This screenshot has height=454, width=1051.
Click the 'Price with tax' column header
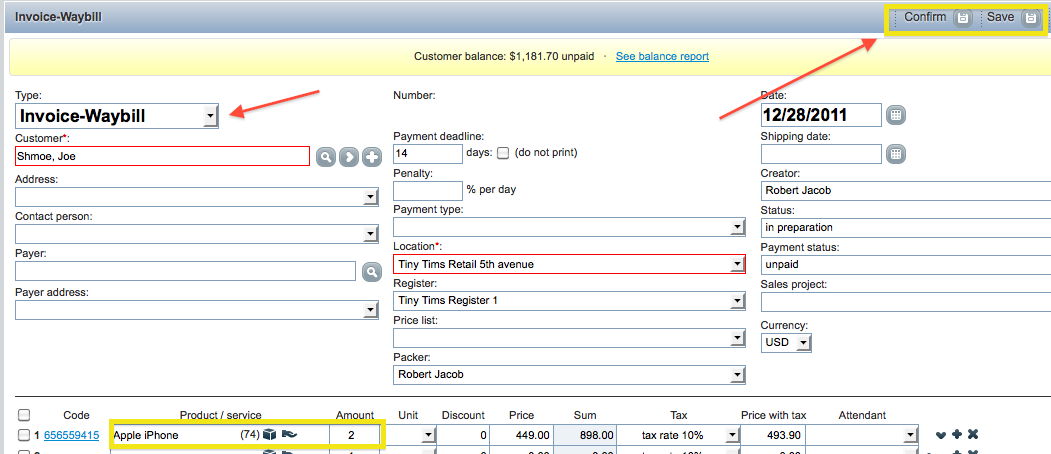pyautogui.click(x=772, y=415)
